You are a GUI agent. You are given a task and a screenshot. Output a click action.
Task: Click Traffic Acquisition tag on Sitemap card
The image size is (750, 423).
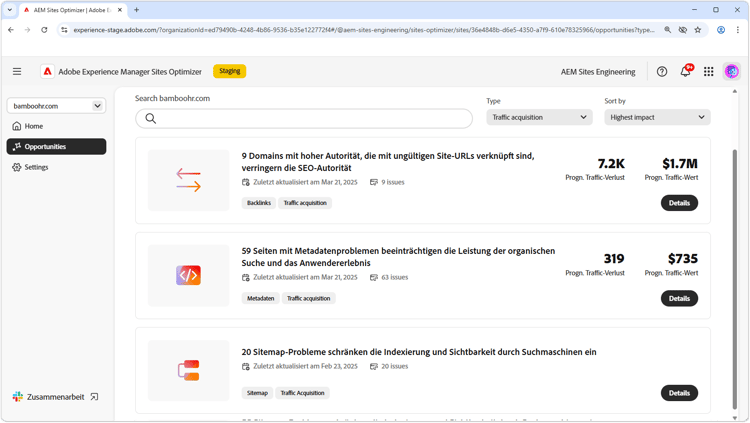[x=302, y=393]
